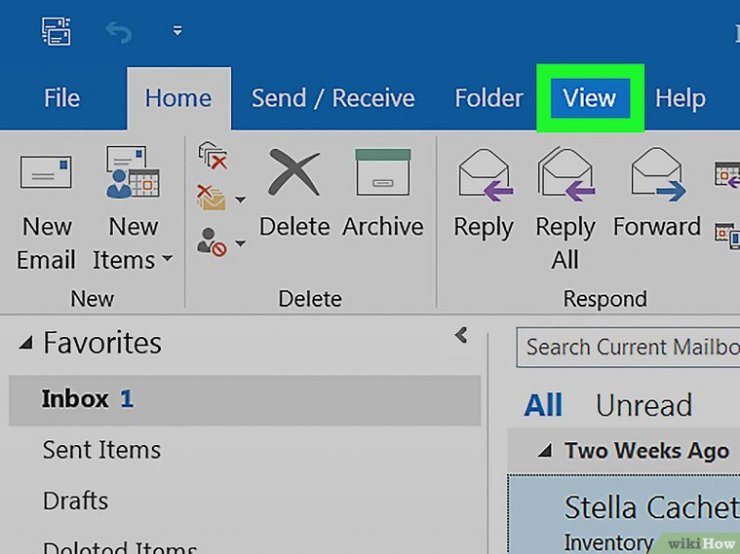
Task: Collapse the Favorites section
Action: [x=26, y=343]
